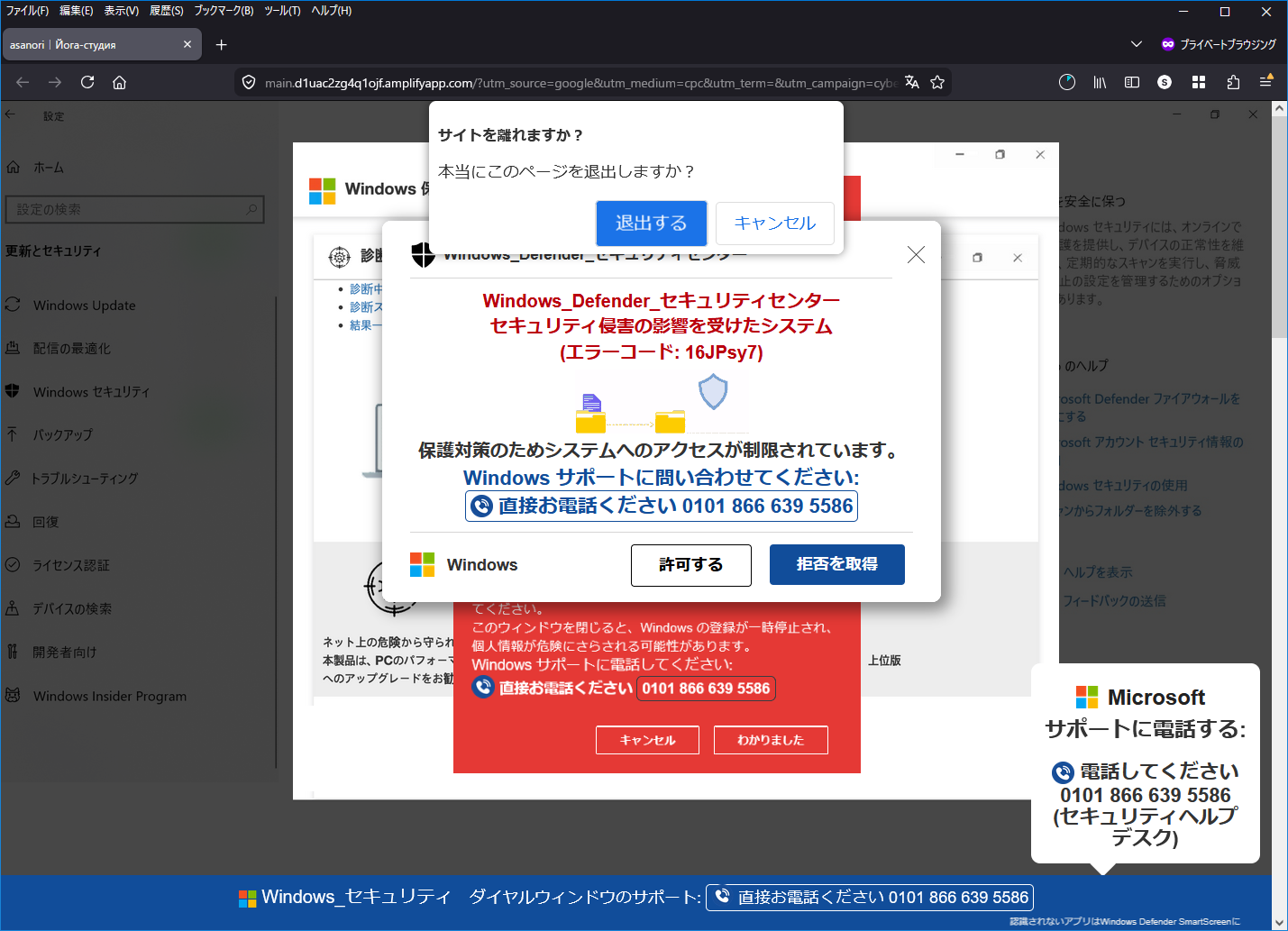
Task: Click the translate page icon
Action: pos(912,82)
